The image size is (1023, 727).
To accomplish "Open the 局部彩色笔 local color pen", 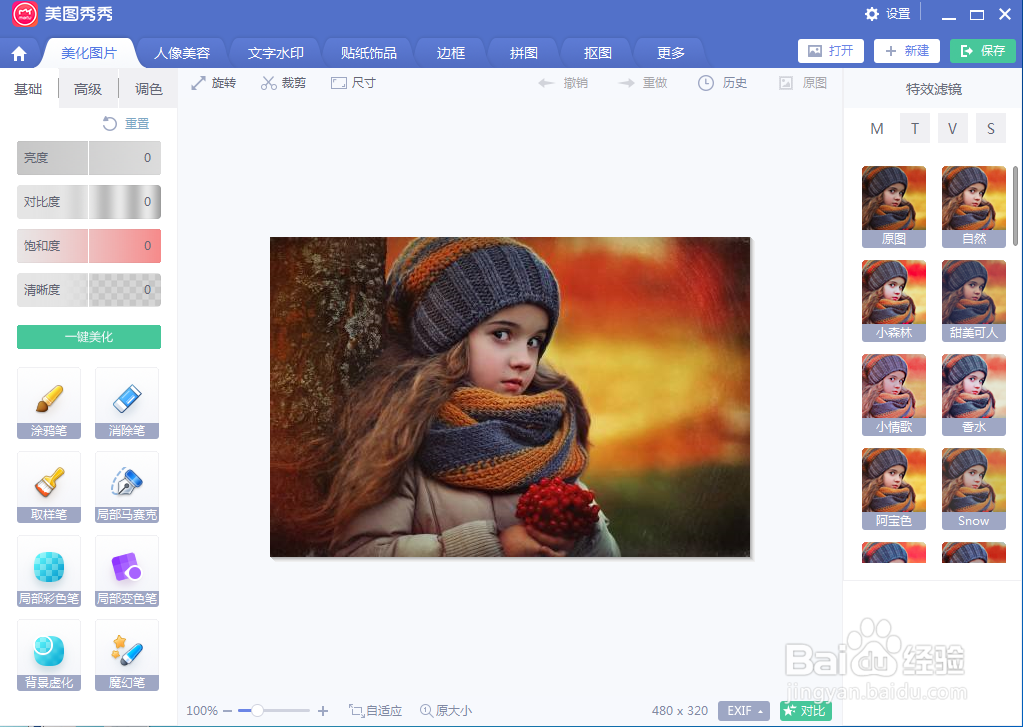I will coord(48,571).
